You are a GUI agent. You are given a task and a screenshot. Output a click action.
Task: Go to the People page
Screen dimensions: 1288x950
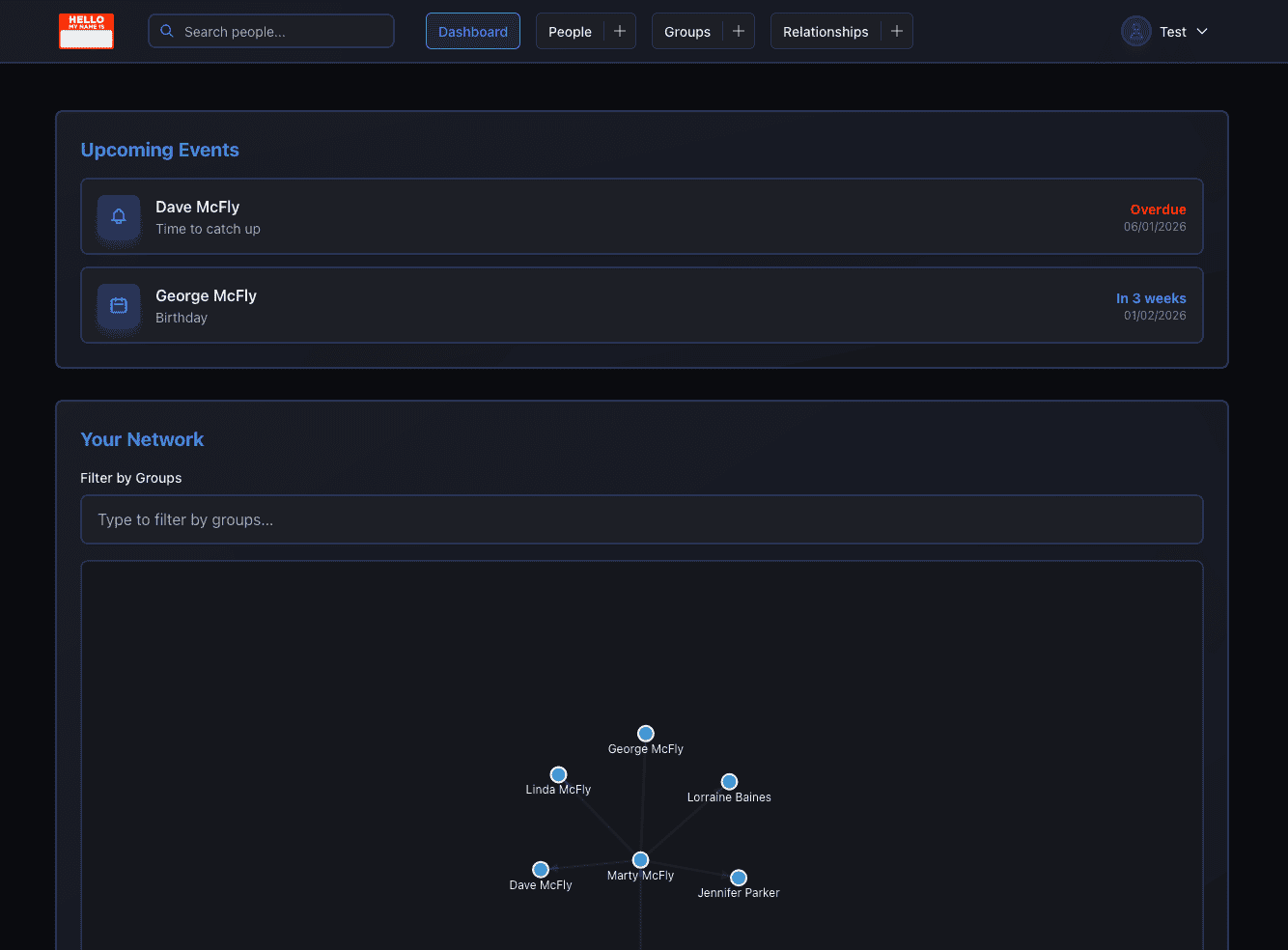tap(570, 31)
